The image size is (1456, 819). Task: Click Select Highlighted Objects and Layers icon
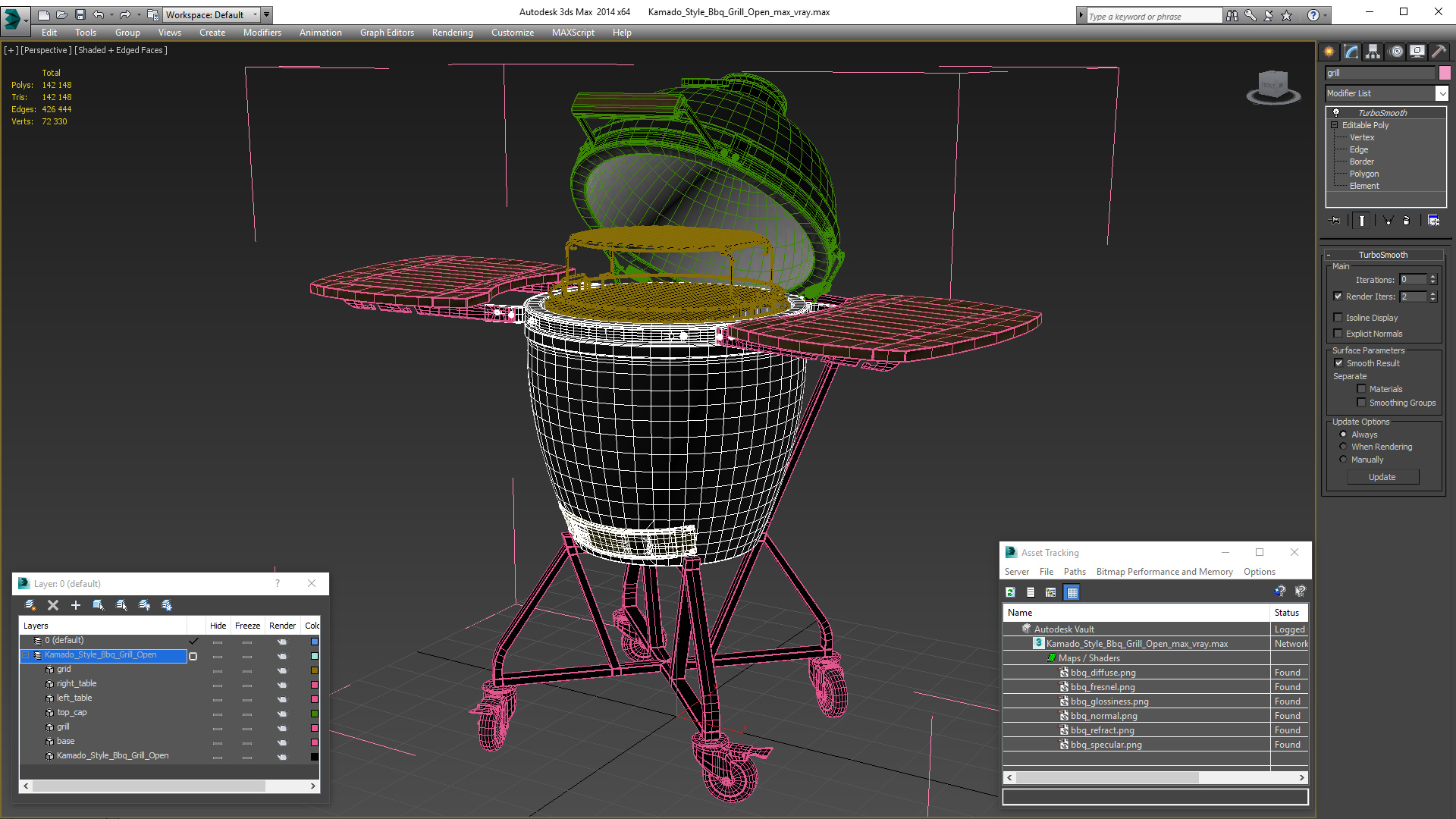99,605
